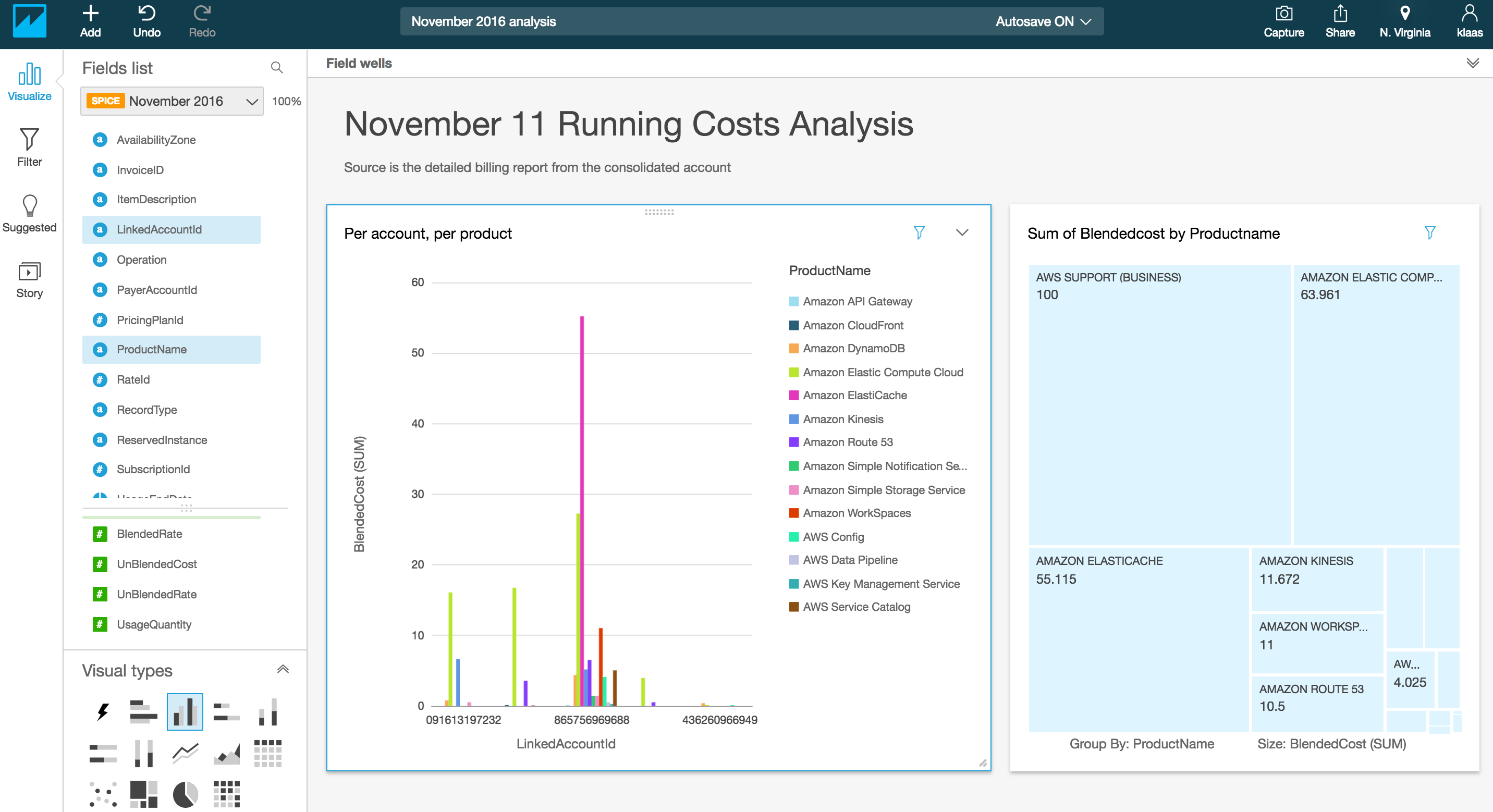Click the search icon in Fields list
Image resolution: width=1493 pixels, height=812 pixels.
(x=277, y=68)
